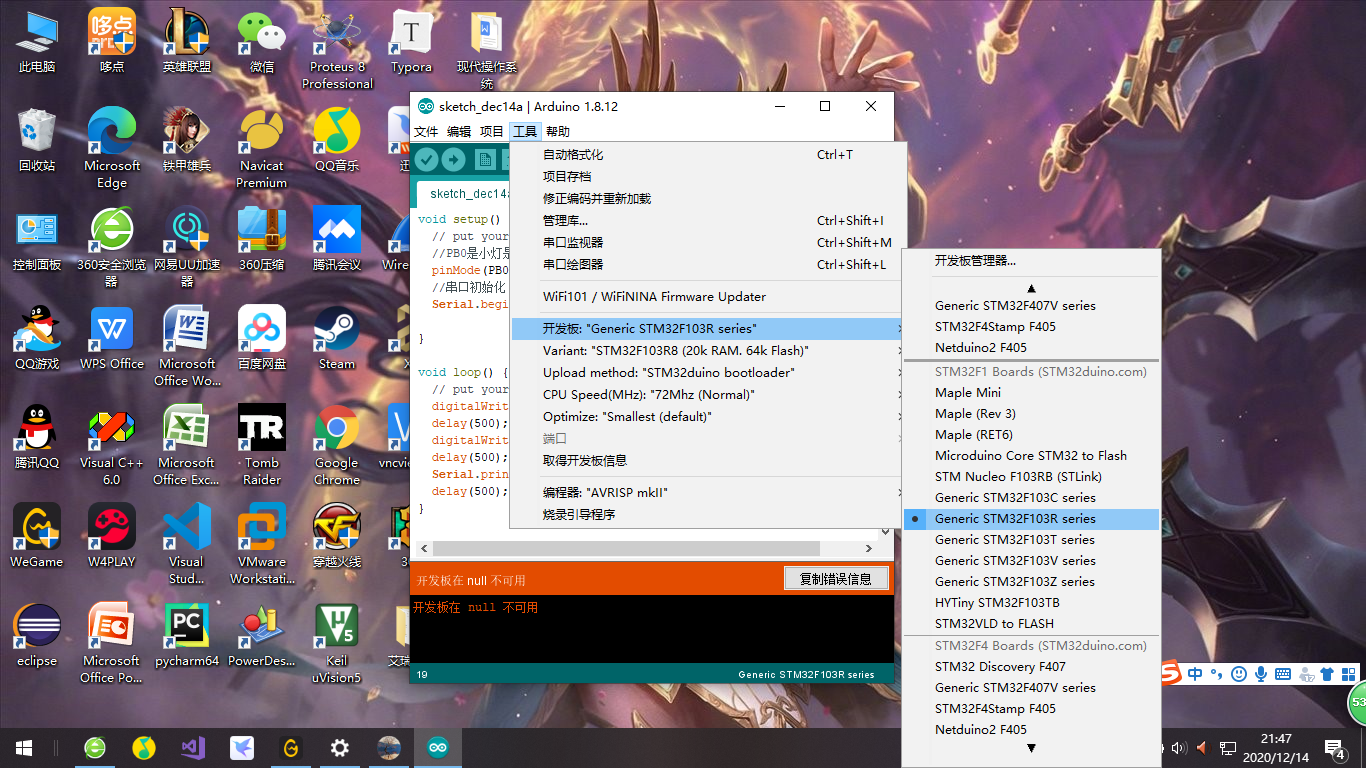Select the HYTiny STM32F103TB board
The image size is (1366, 768).
(1031, 603)
